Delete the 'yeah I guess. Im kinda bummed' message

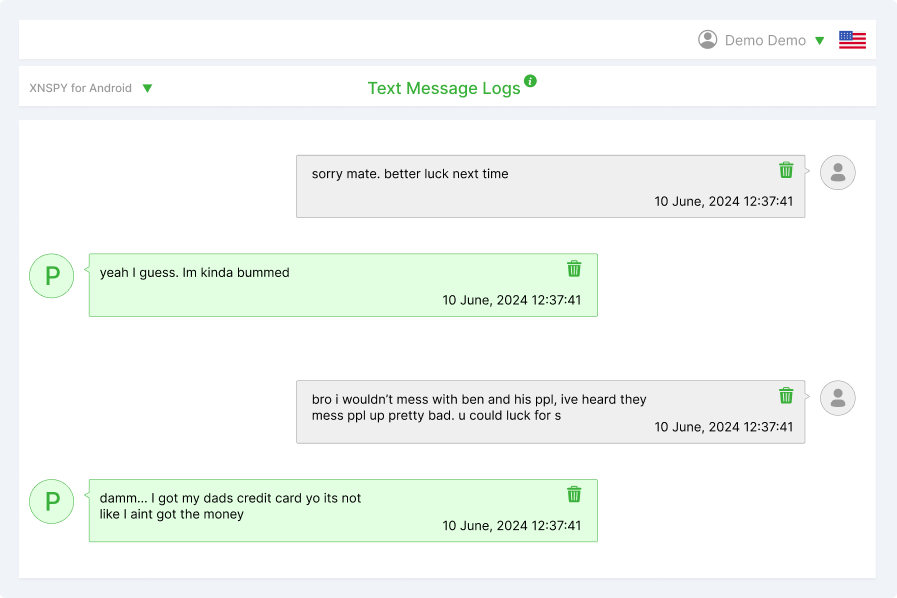pos(574,268)
